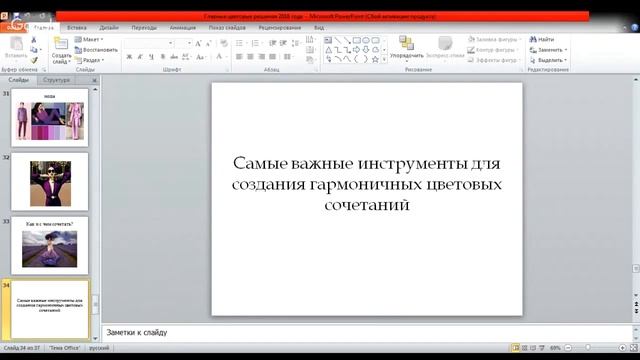Click the Заметки к слайду notes field
The image size is (640, 360).
(x=367, y=333)
